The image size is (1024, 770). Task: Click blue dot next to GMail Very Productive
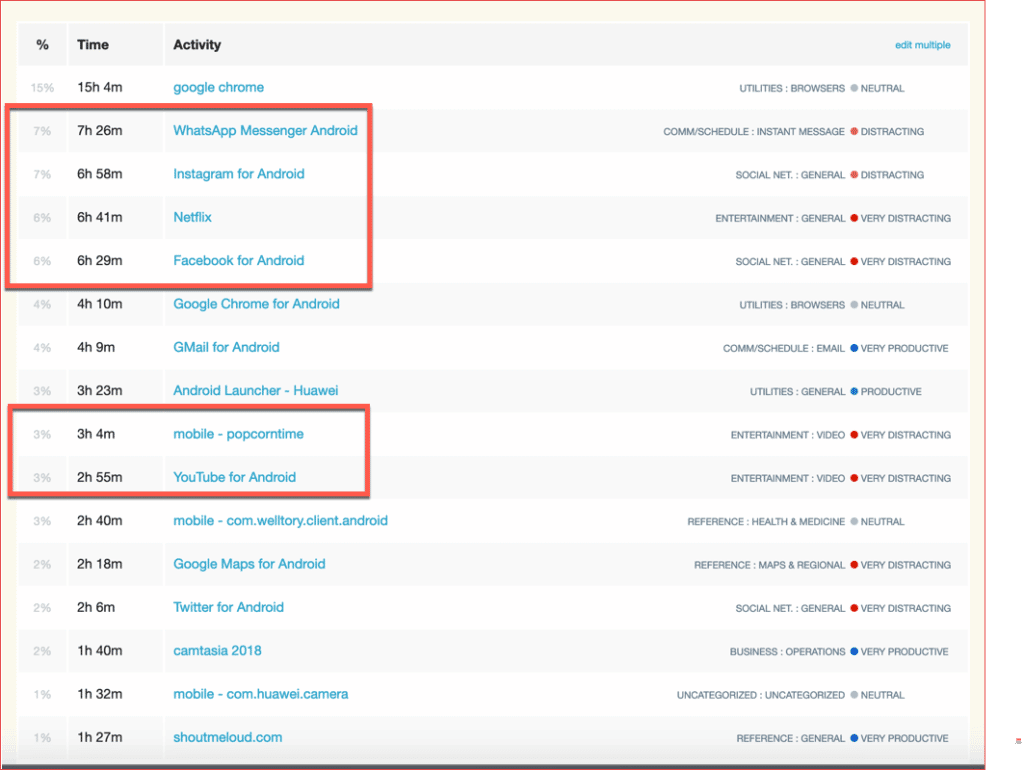click(854, 348)
